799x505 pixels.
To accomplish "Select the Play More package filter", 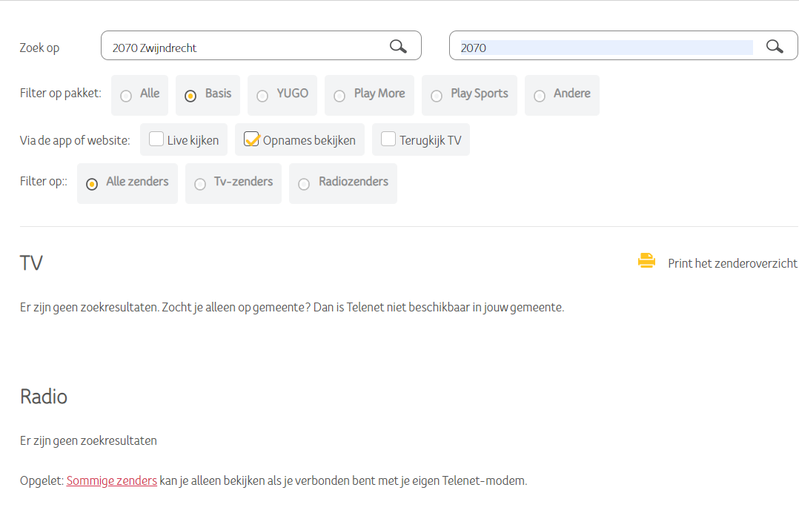I will [x=339, y=96].
